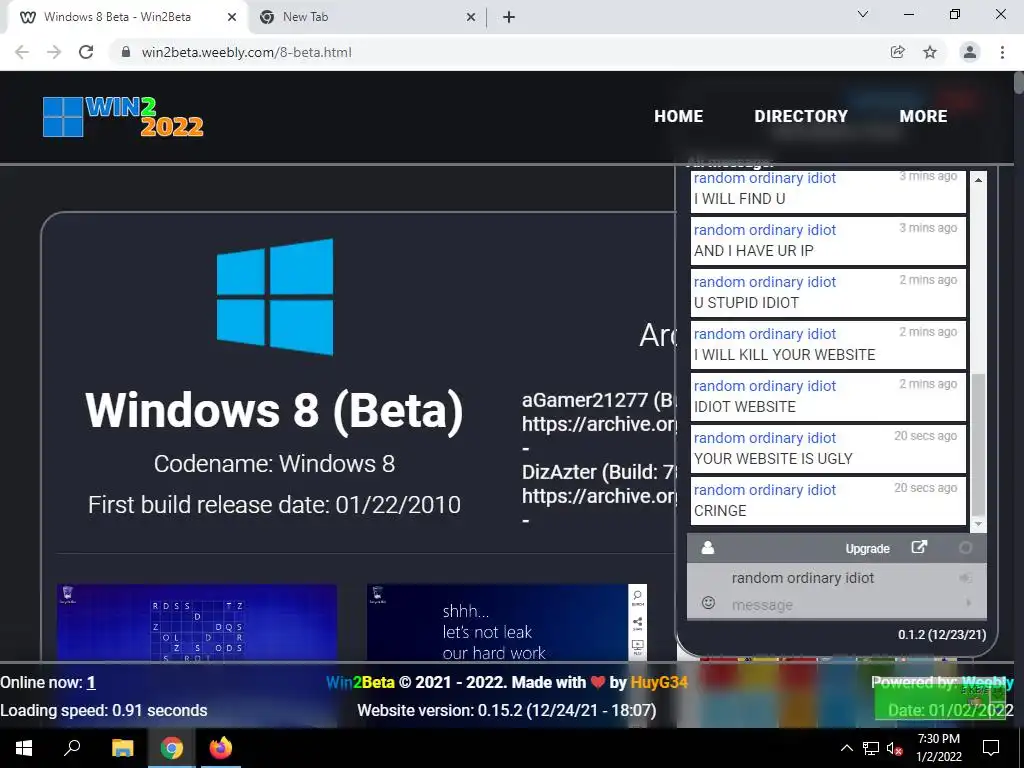Show hidden tray icons chevron

[x=846, y=748]
